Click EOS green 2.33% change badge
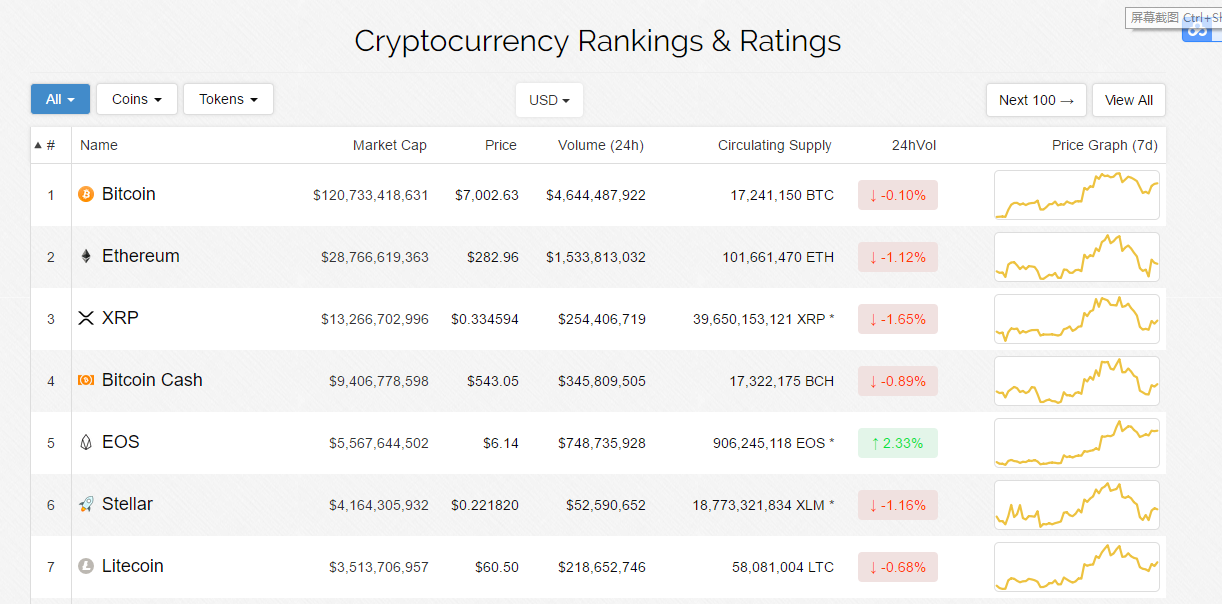The image size is (1222, 604). 897,443
